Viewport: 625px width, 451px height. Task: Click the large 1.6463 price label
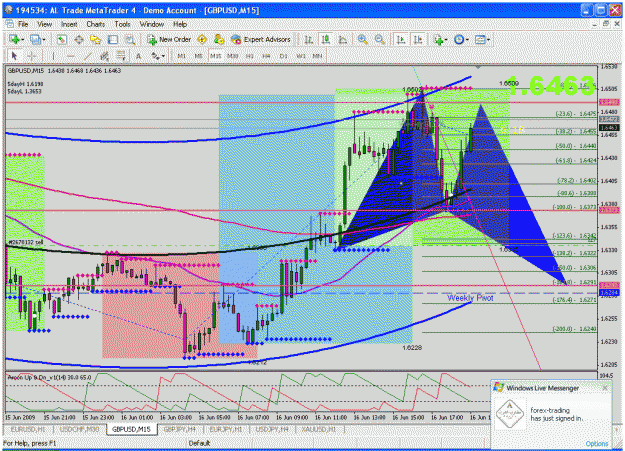coord(552,86)
